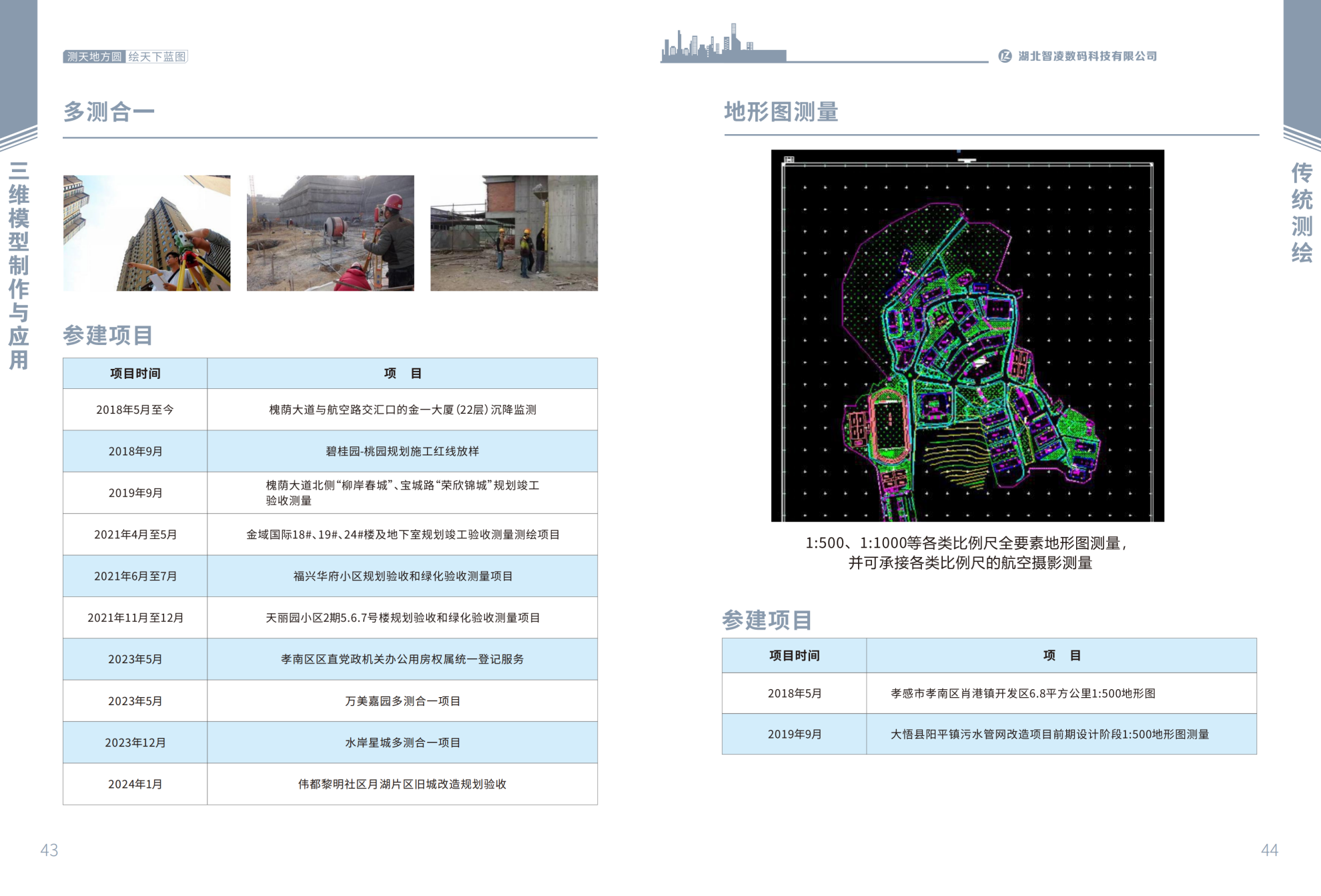Click the vertical 三维模型制作与应用 side label

19,266
